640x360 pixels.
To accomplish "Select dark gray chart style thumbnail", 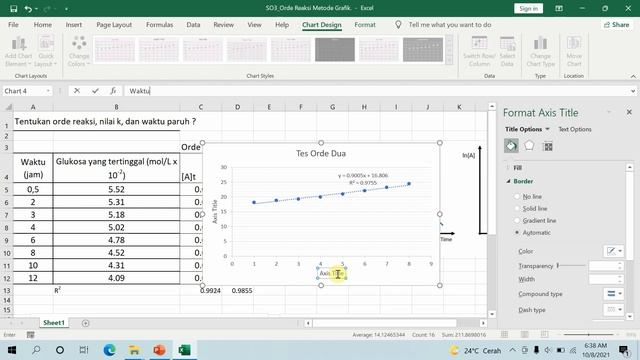I will coord(335,49).
